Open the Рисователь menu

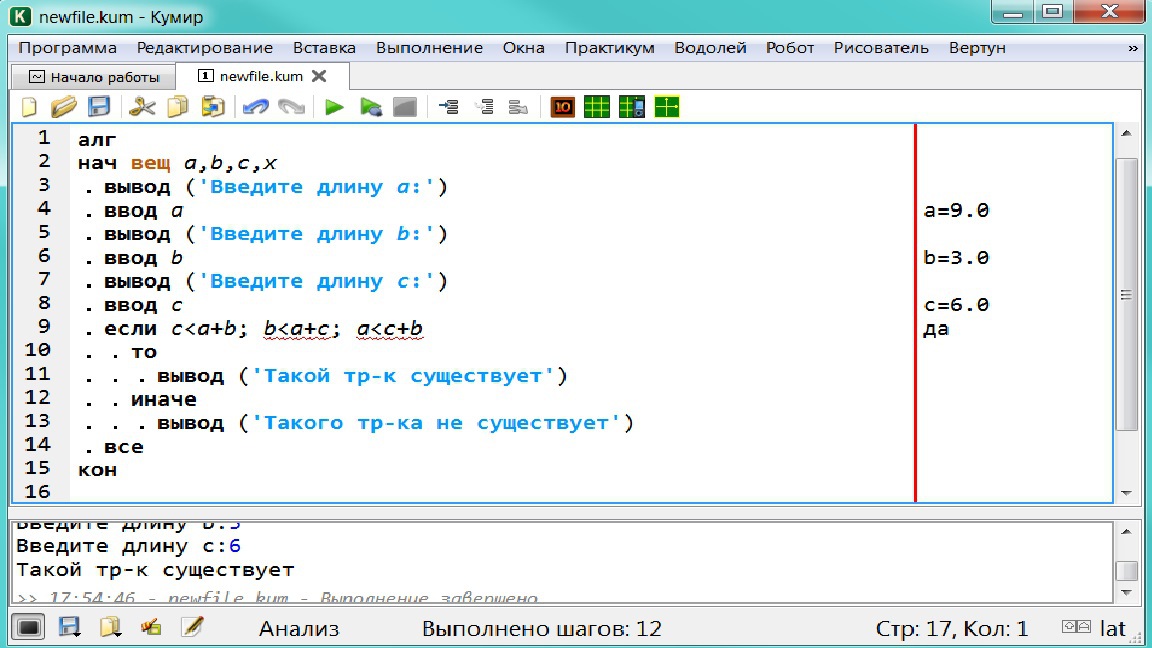click(881, 48)
